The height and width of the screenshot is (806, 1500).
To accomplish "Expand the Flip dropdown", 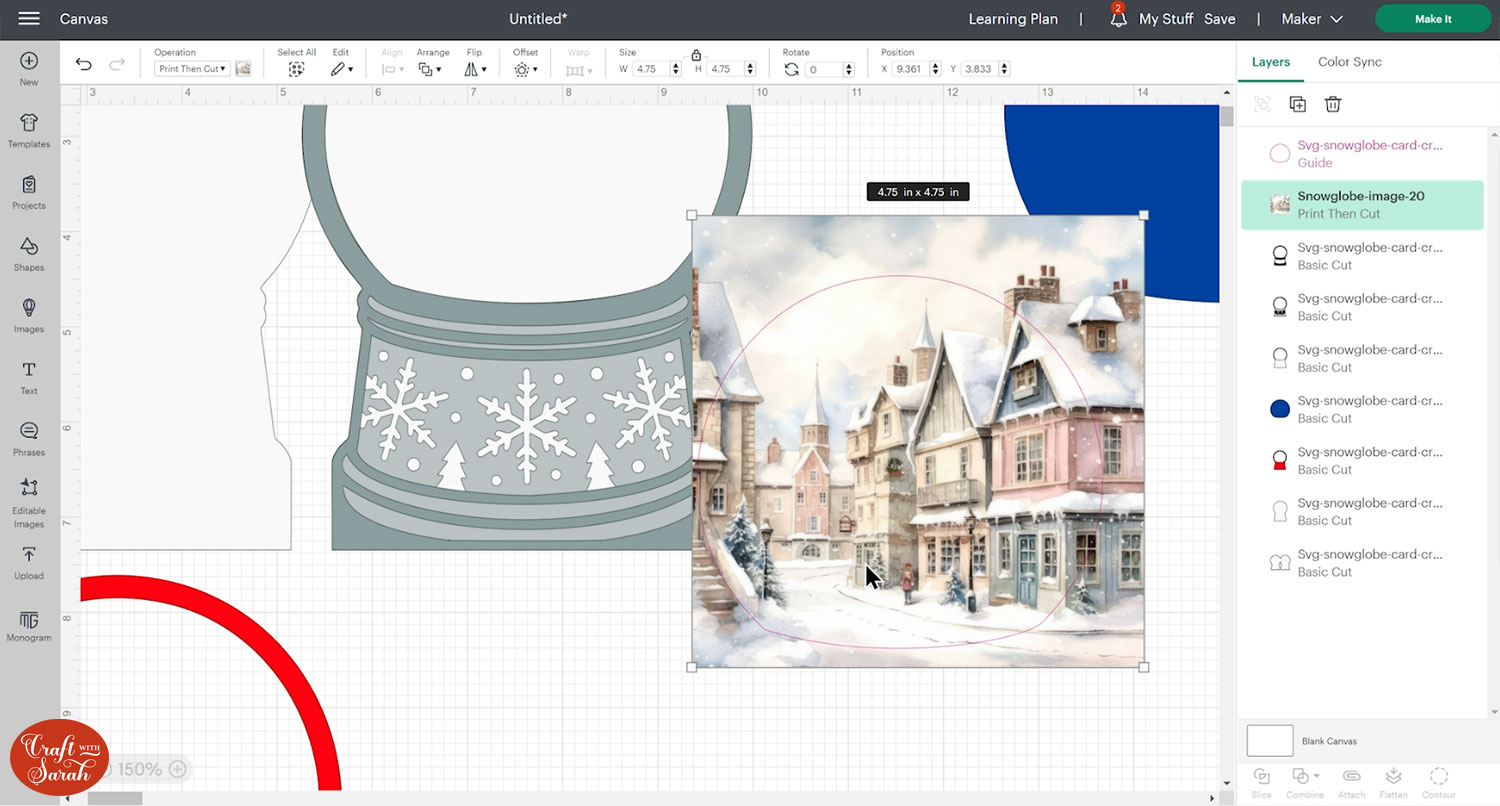I will 475,69.
